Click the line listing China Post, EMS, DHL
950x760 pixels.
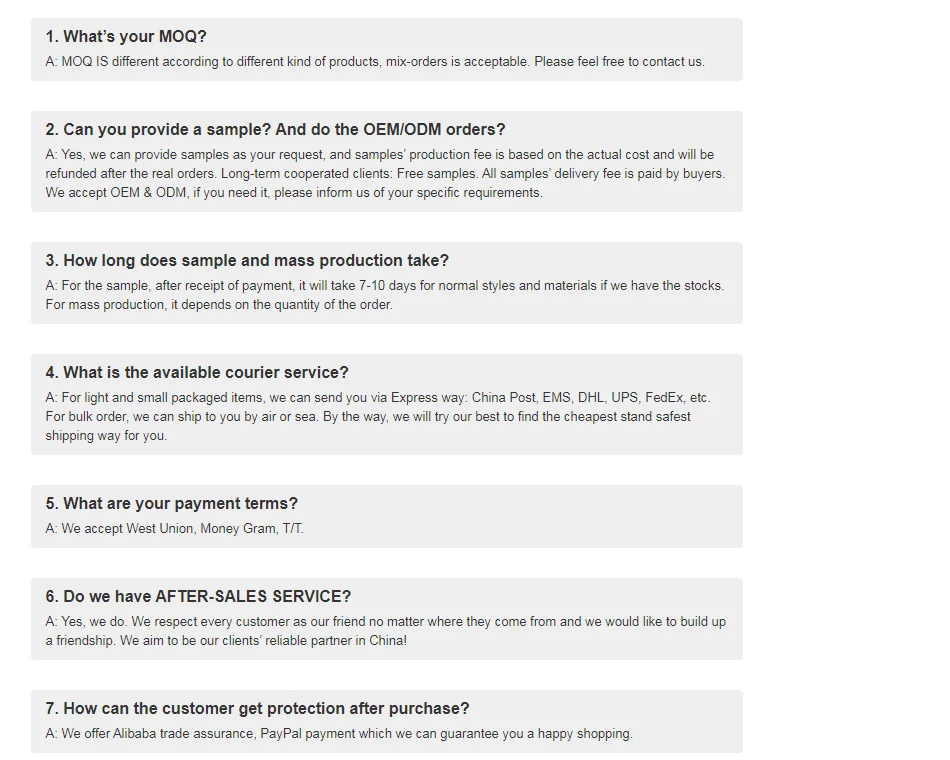(x=378, y=398)
